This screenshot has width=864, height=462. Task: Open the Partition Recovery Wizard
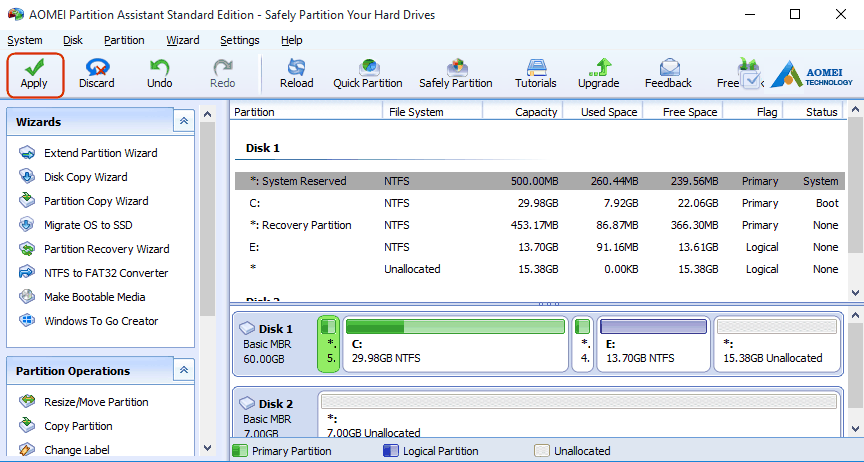coord(94,249)
